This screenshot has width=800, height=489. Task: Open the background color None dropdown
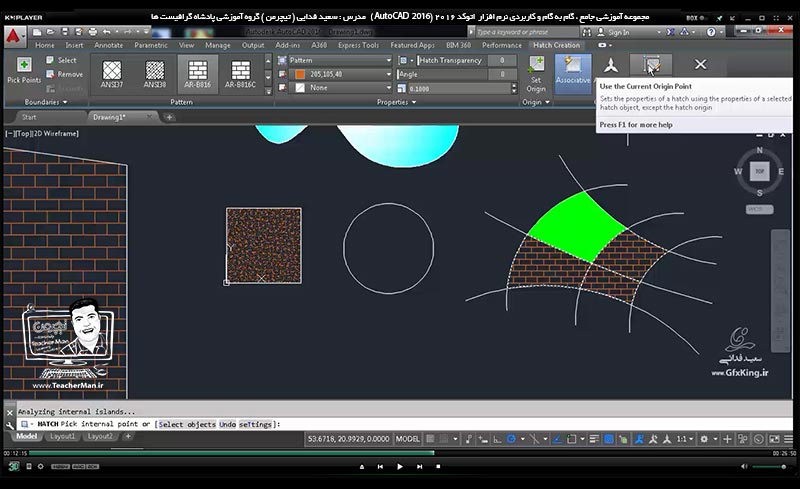pos(340,88)
